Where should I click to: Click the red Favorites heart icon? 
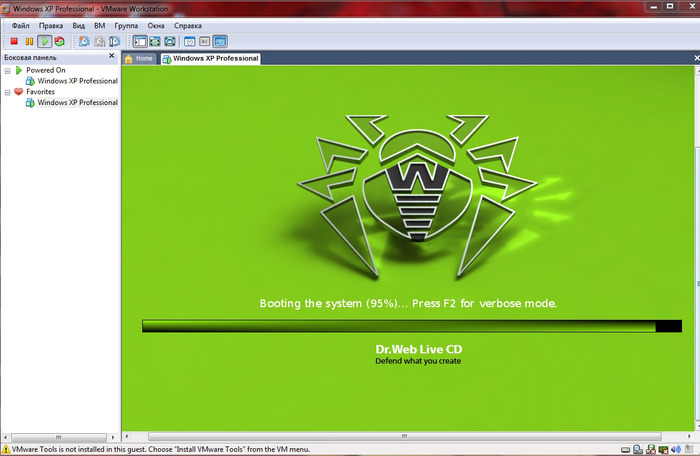coord(18,92)
